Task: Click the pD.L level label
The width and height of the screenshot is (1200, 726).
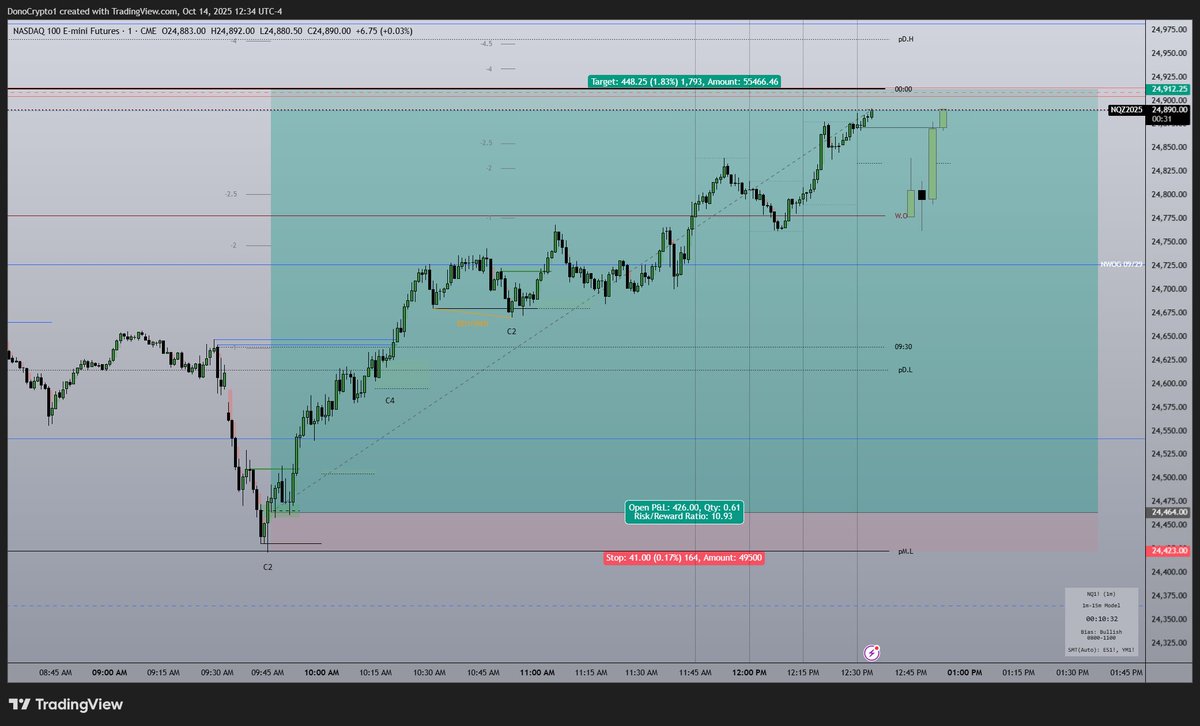Action: pyautogui.click(x=905, y=370)
